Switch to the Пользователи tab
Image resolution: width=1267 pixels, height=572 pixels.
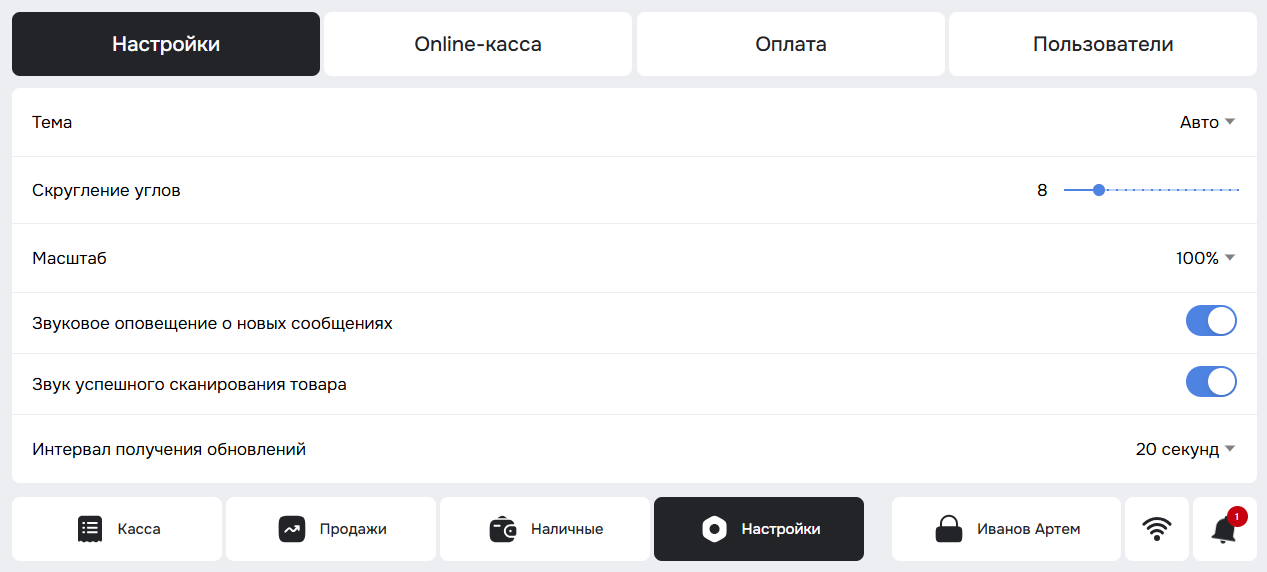1103,44
